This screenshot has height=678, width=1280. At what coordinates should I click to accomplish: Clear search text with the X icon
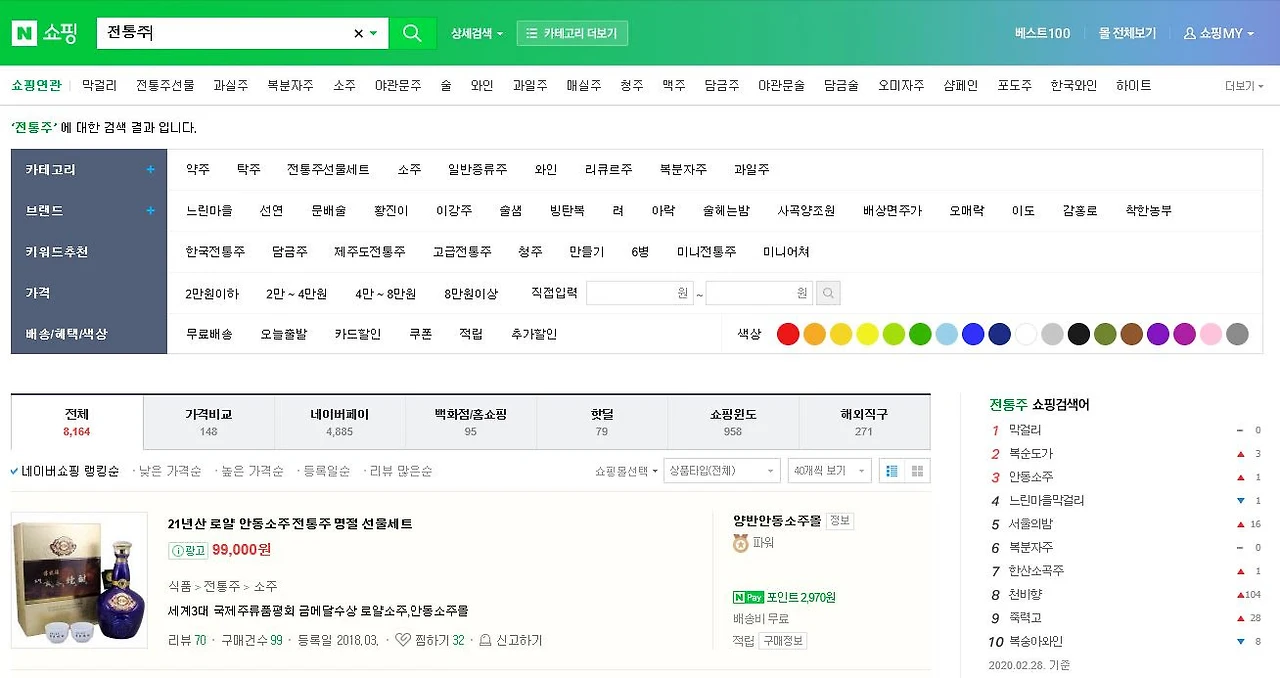(358, 33)
